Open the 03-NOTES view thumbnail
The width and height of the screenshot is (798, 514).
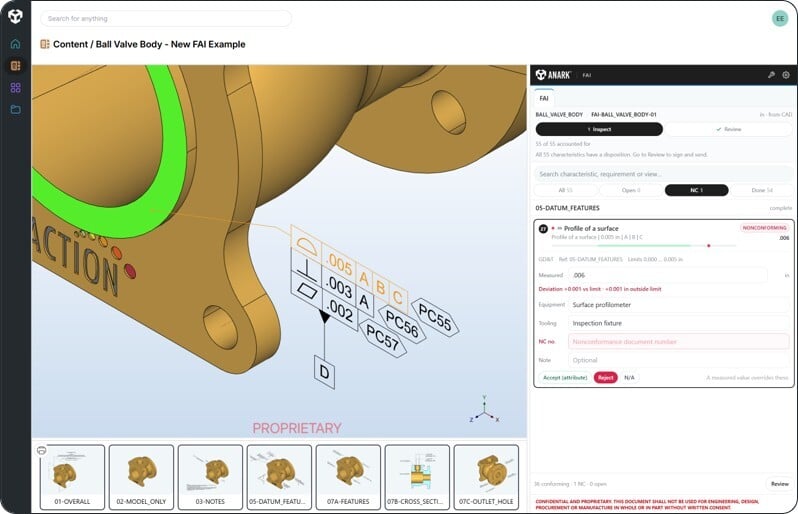(210, 477)
